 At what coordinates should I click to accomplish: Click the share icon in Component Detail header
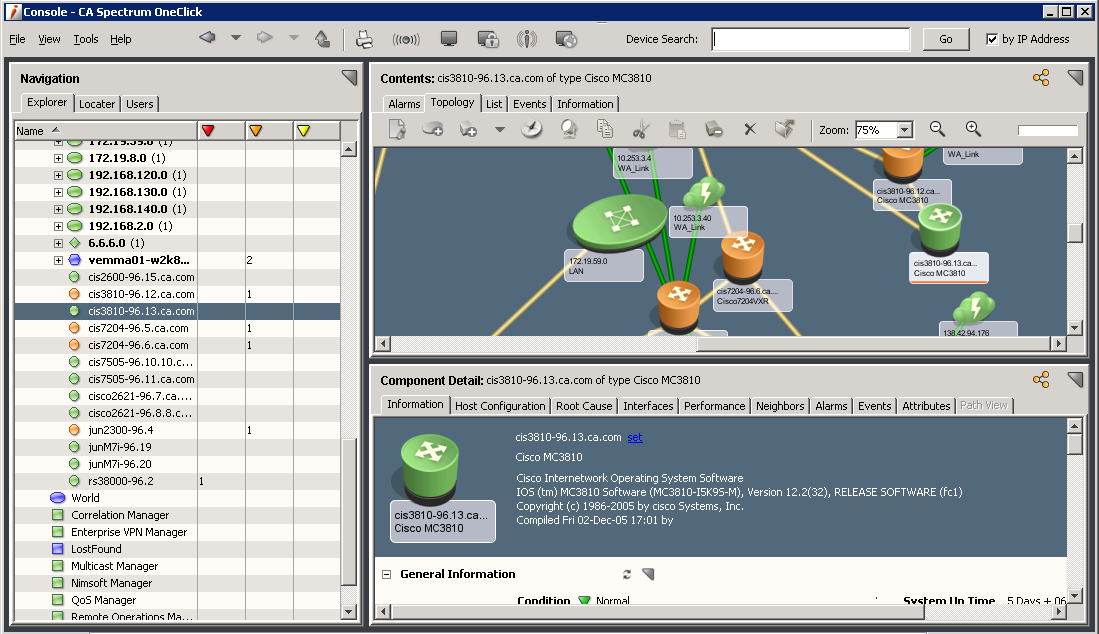point(1042,380)
